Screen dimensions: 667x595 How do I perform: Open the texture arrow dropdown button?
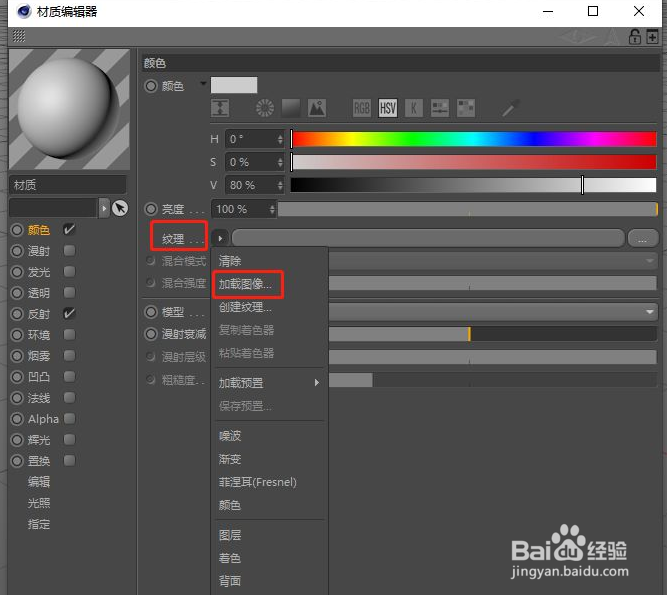click(x=220, y=239)
